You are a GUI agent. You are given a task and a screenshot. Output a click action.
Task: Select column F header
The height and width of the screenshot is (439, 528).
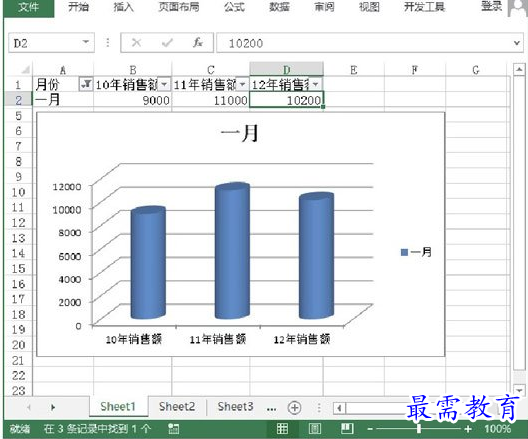tap(415, 70)
